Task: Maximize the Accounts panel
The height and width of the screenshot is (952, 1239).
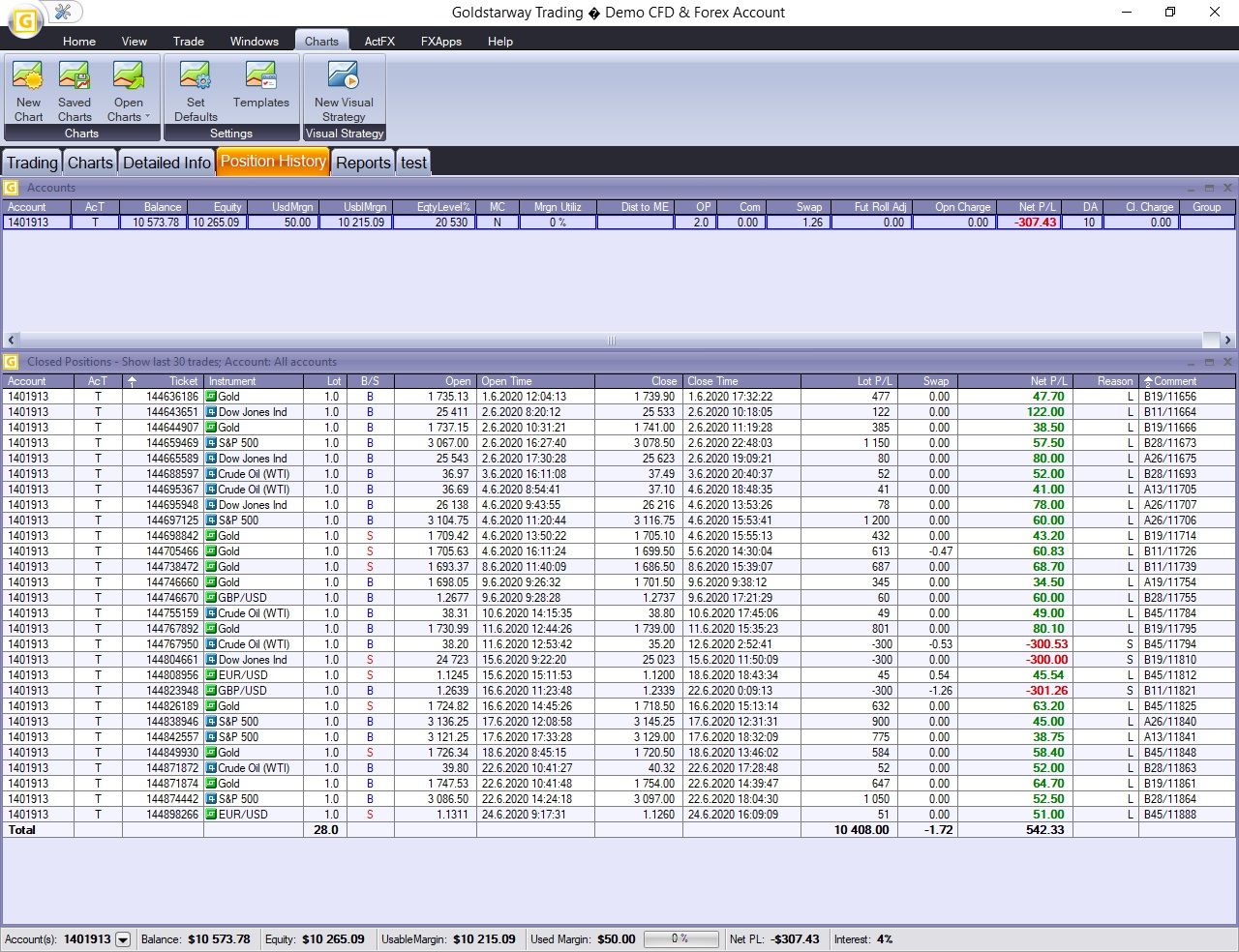Action: [x=1209, y=188]
